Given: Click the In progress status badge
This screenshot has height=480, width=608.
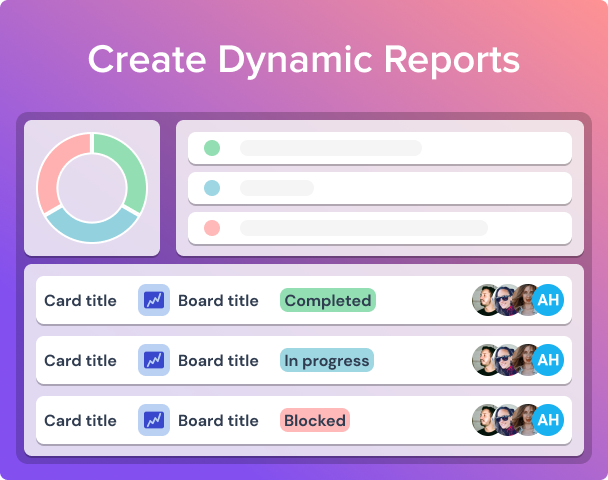Looking at the screenshot, I should (327, 360).
